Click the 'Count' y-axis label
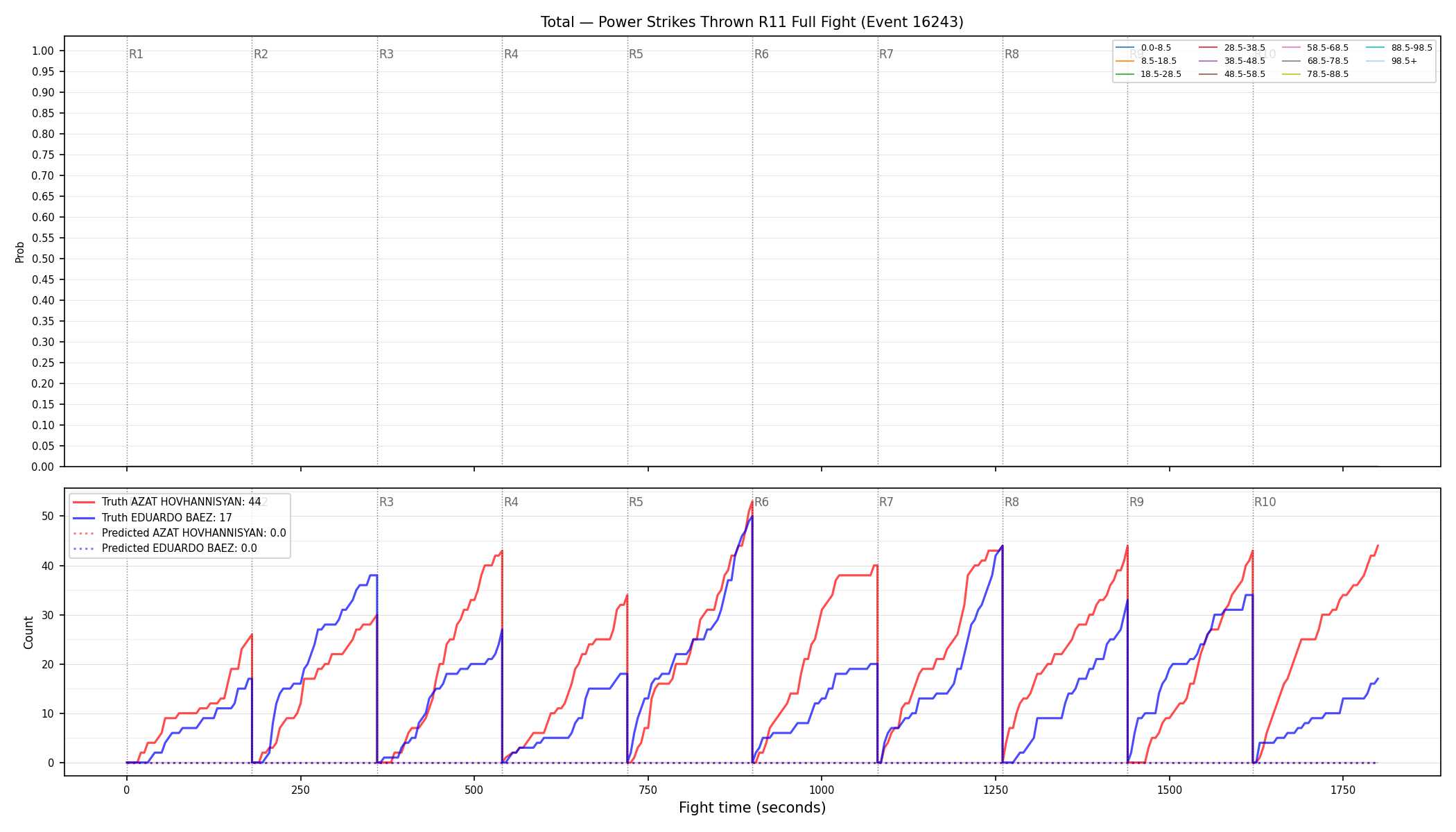Screen dimensions: 1456x832 pyautogui.click(x=28, y=632)
